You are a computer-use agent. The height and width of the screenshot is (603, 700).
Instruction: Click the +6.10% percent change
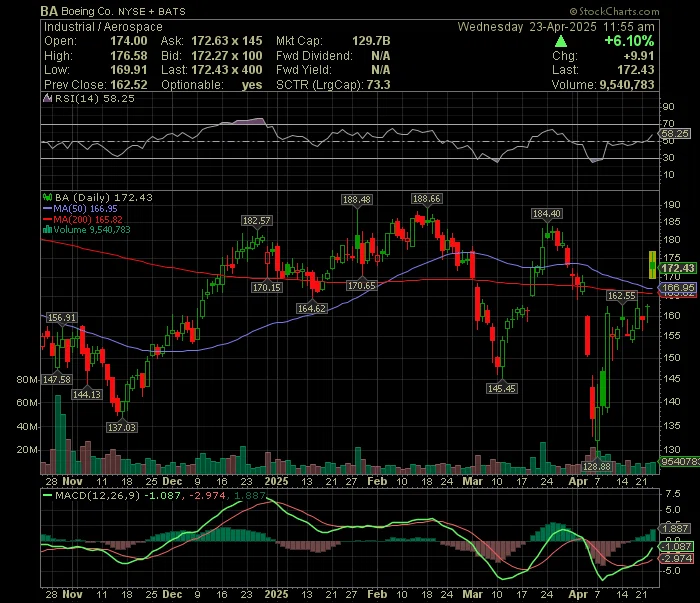click(x=629, y=41)
